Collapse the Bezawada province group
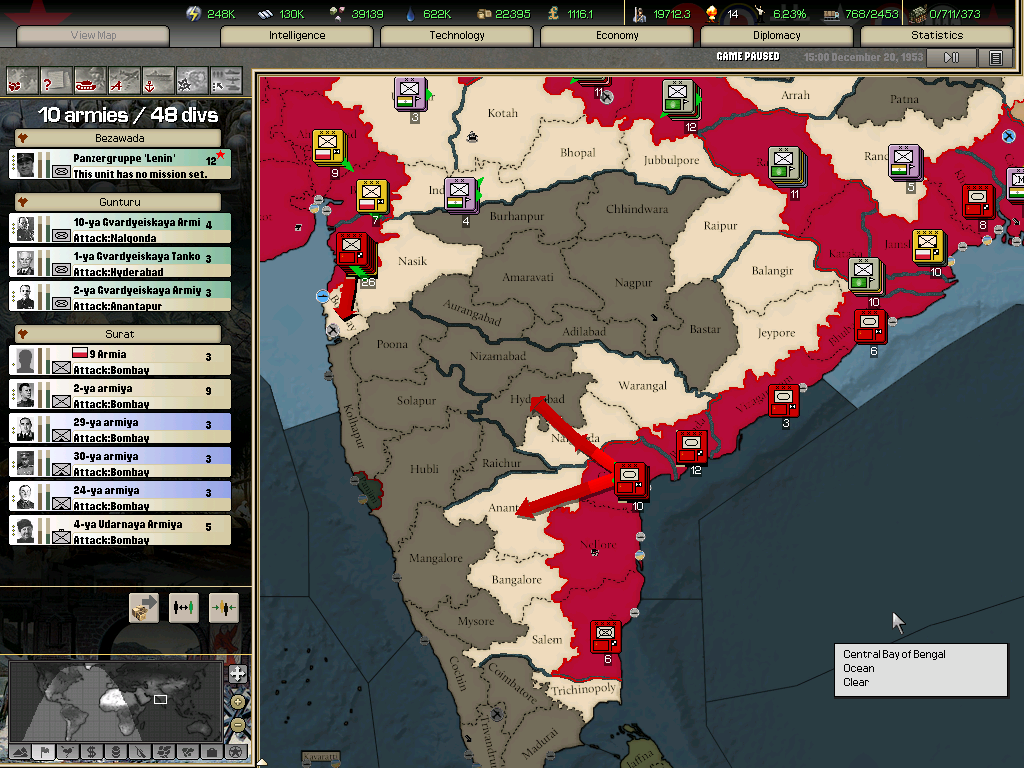The image size is (1024, 768). click(22, 137)
